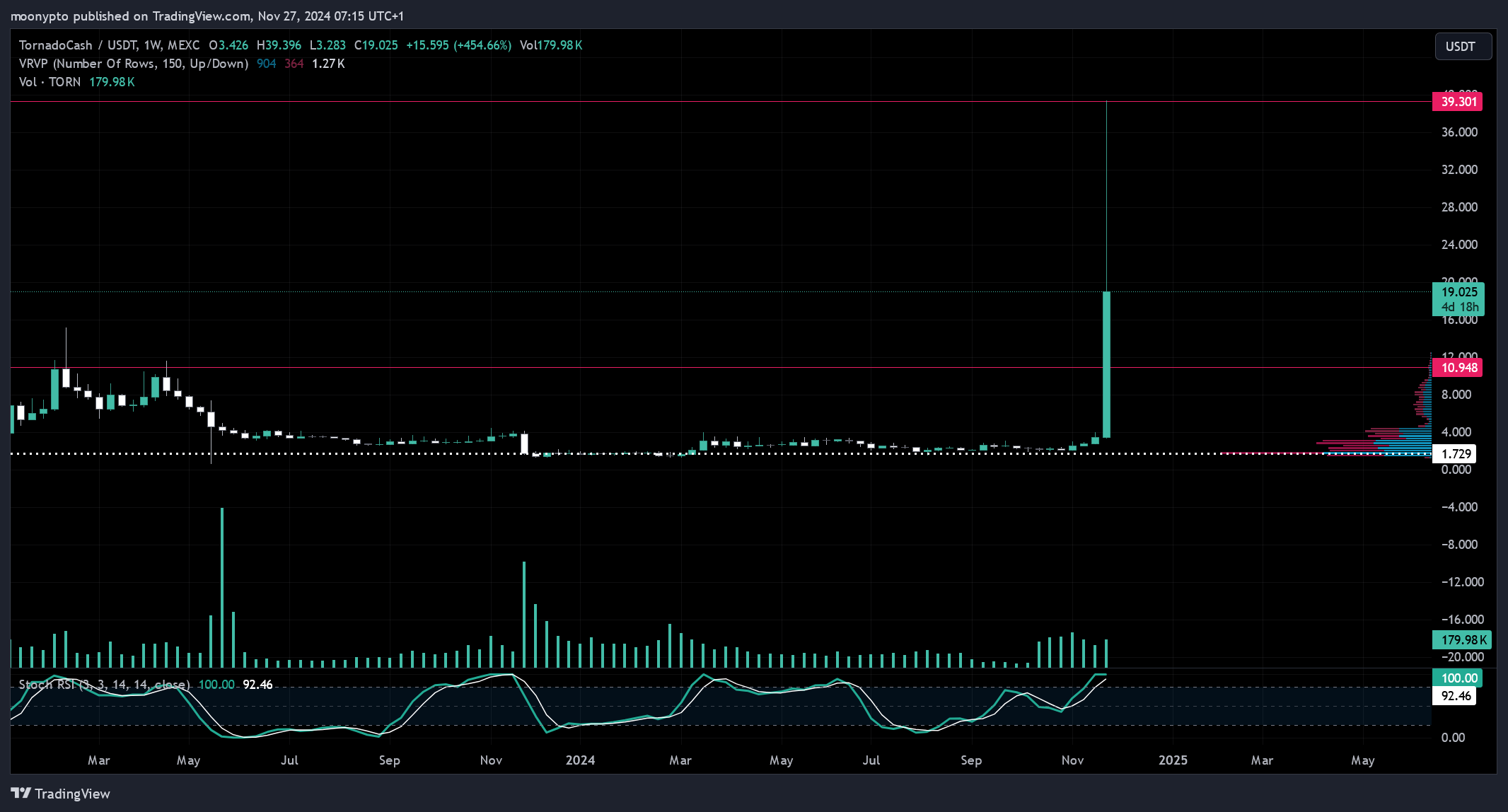
Task: Click the VRVP total value 1.27K
Action: pyautogui.click(x=328, y=64)
